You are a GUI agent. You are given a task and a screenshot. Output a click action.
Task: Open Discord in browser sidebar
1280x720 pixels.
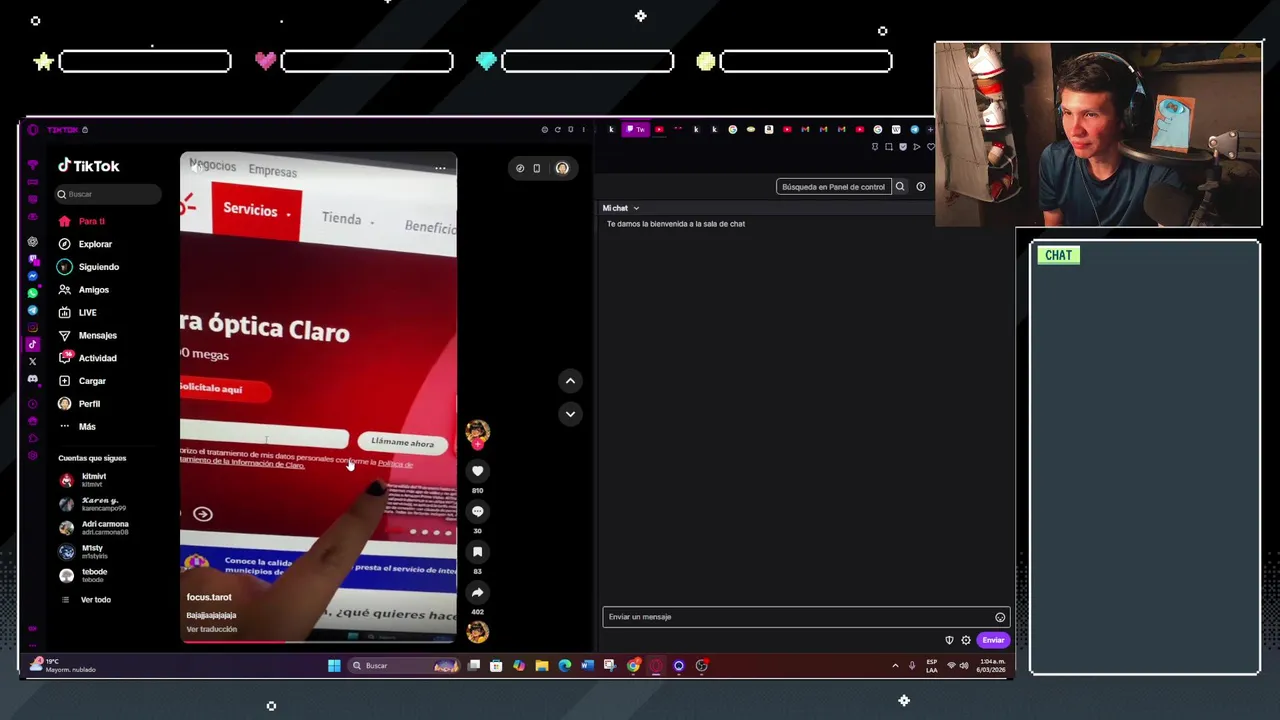(x=32, y=379)
